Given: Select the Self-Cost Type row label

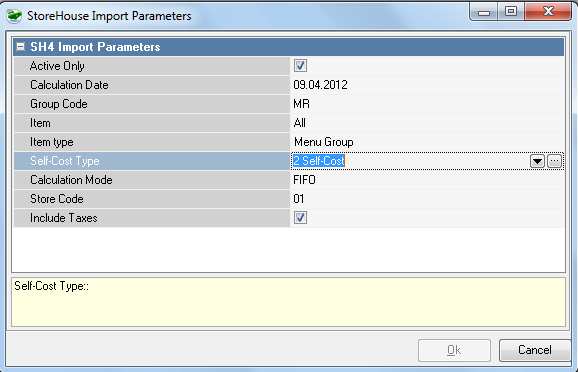Looking at the screenshot, I should coord(65,161).
